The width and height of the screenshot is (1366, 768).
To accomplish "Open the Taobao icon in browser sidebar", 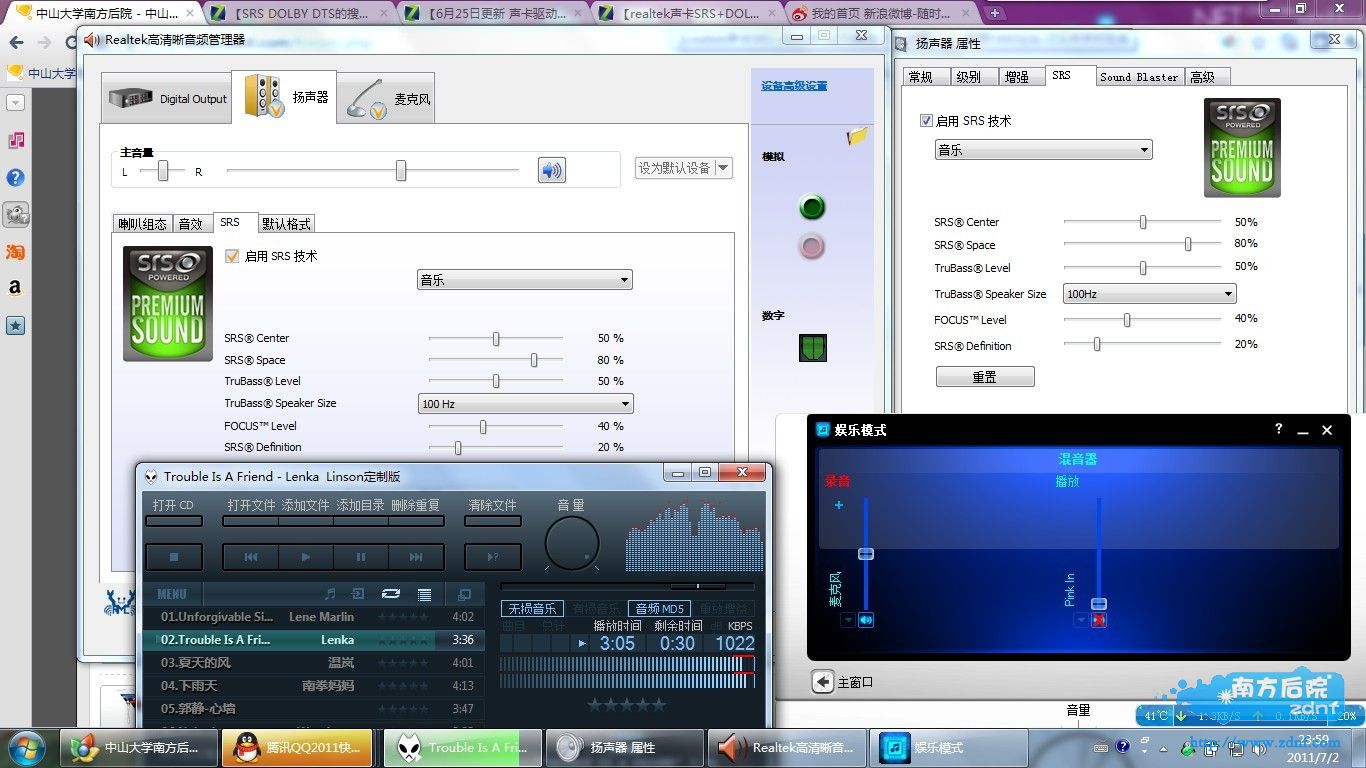I will coord(16,252).
